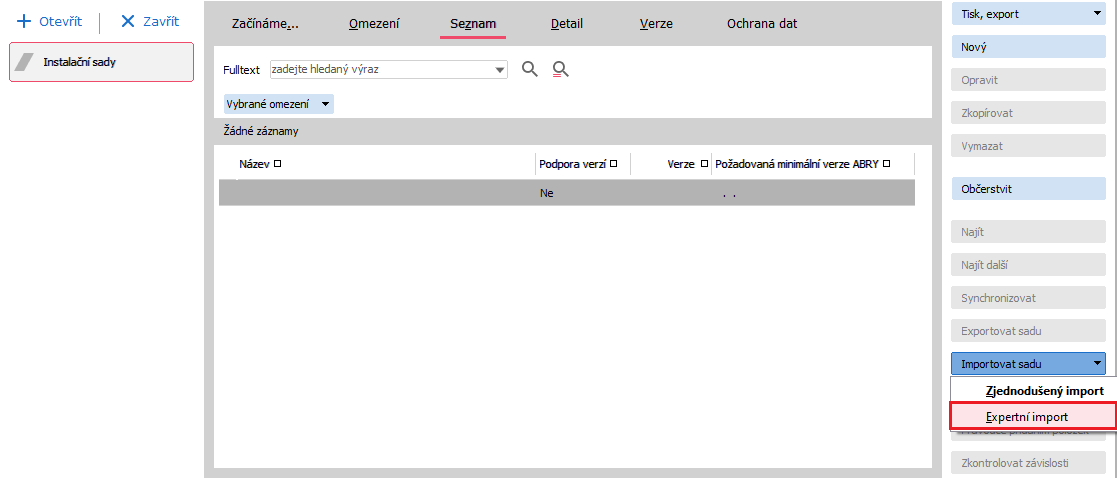Click the plus icon for Otevřít
The height and width of the screenshot is (478, 1117).
pos(25,21)
